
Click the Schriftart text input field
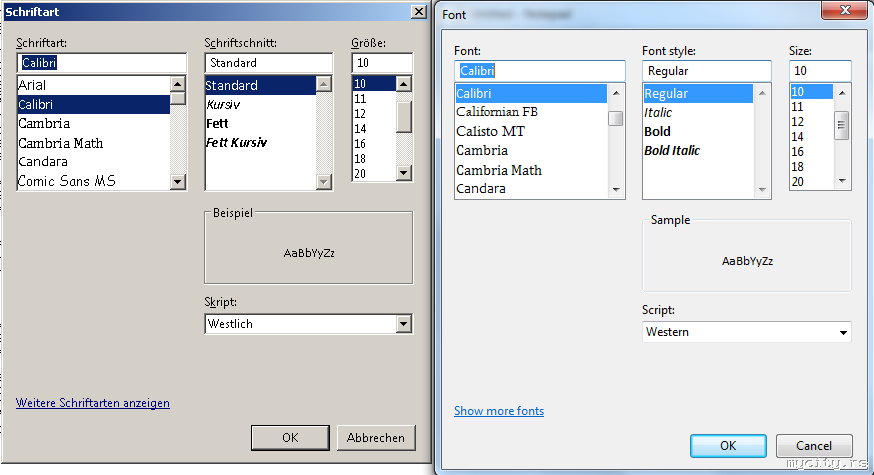click(100, 63)
